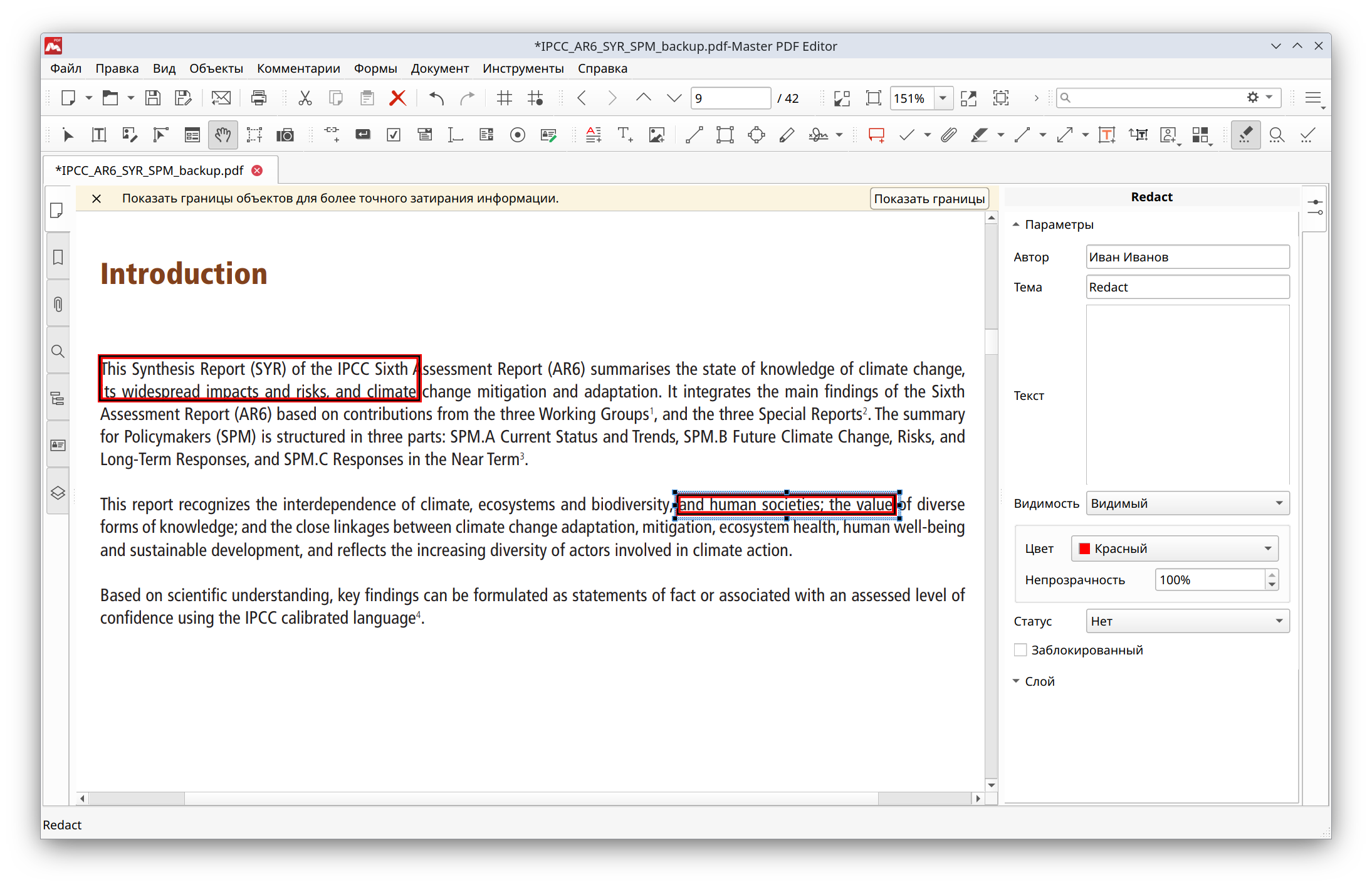
Task: Go to next page arrow
Action: pos(612,98)
